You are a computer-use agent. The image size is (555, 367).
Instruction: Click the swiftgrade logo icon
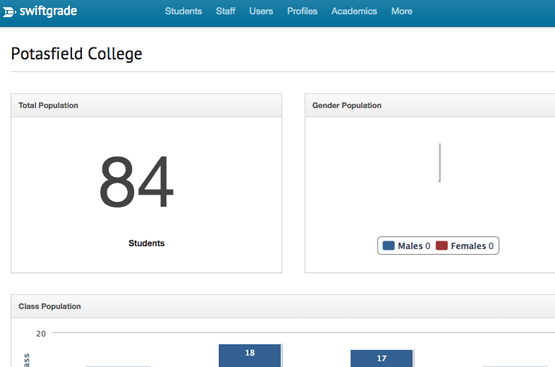9,12
